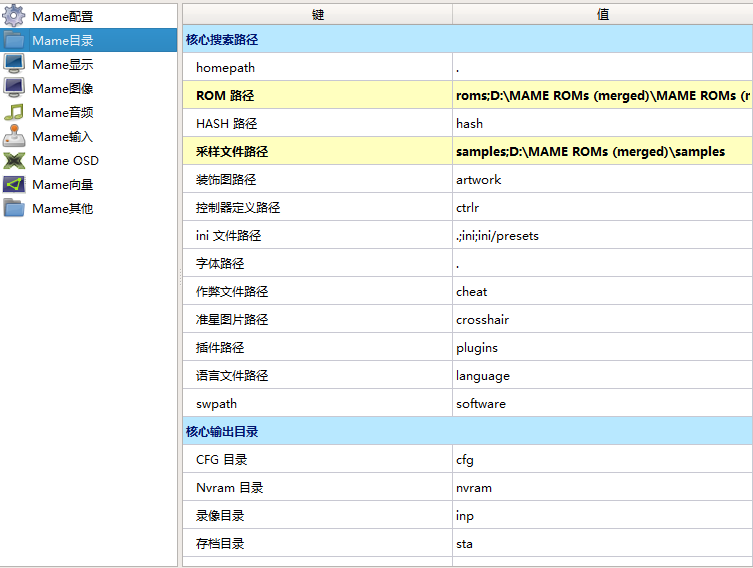The image size is (753, 568).
Task: Switch to Mame图像 settings
Action: click(62, 88)
